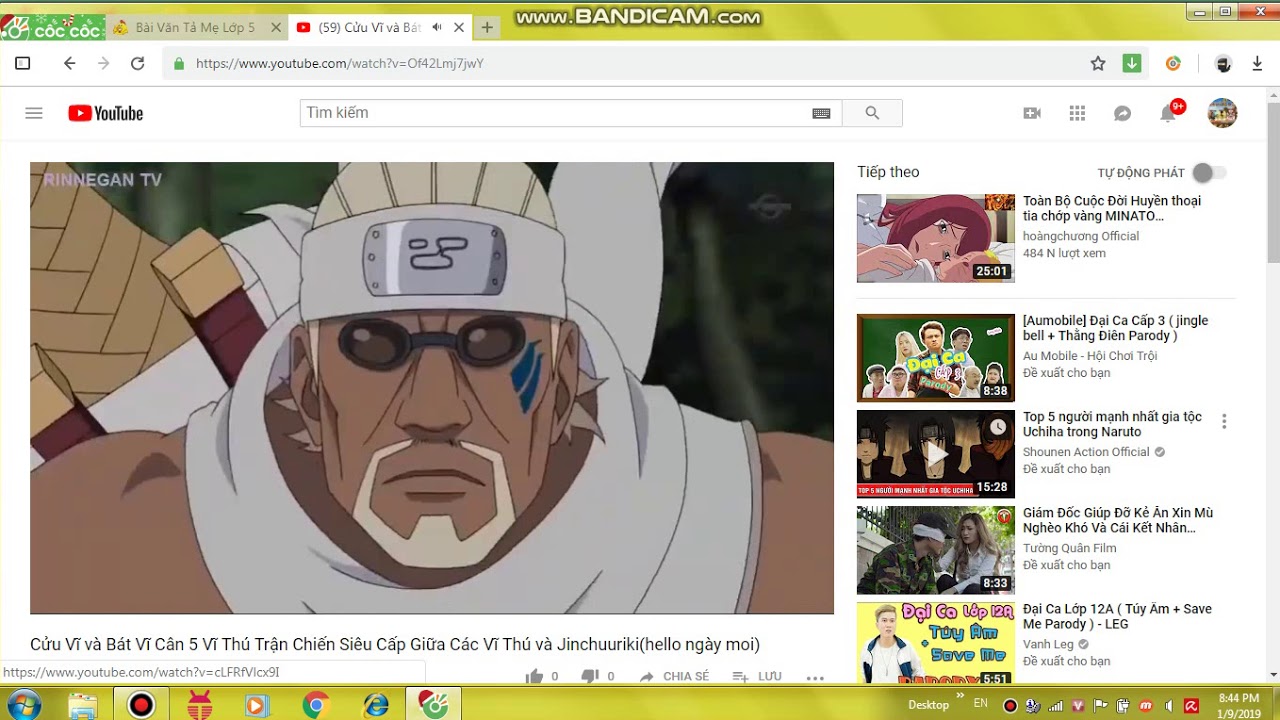Image resolution: width=1280 pixels, height=720 pixels.
Task: Click the orange-green circular extension icon in toolbar
Action: point(1174,63)
